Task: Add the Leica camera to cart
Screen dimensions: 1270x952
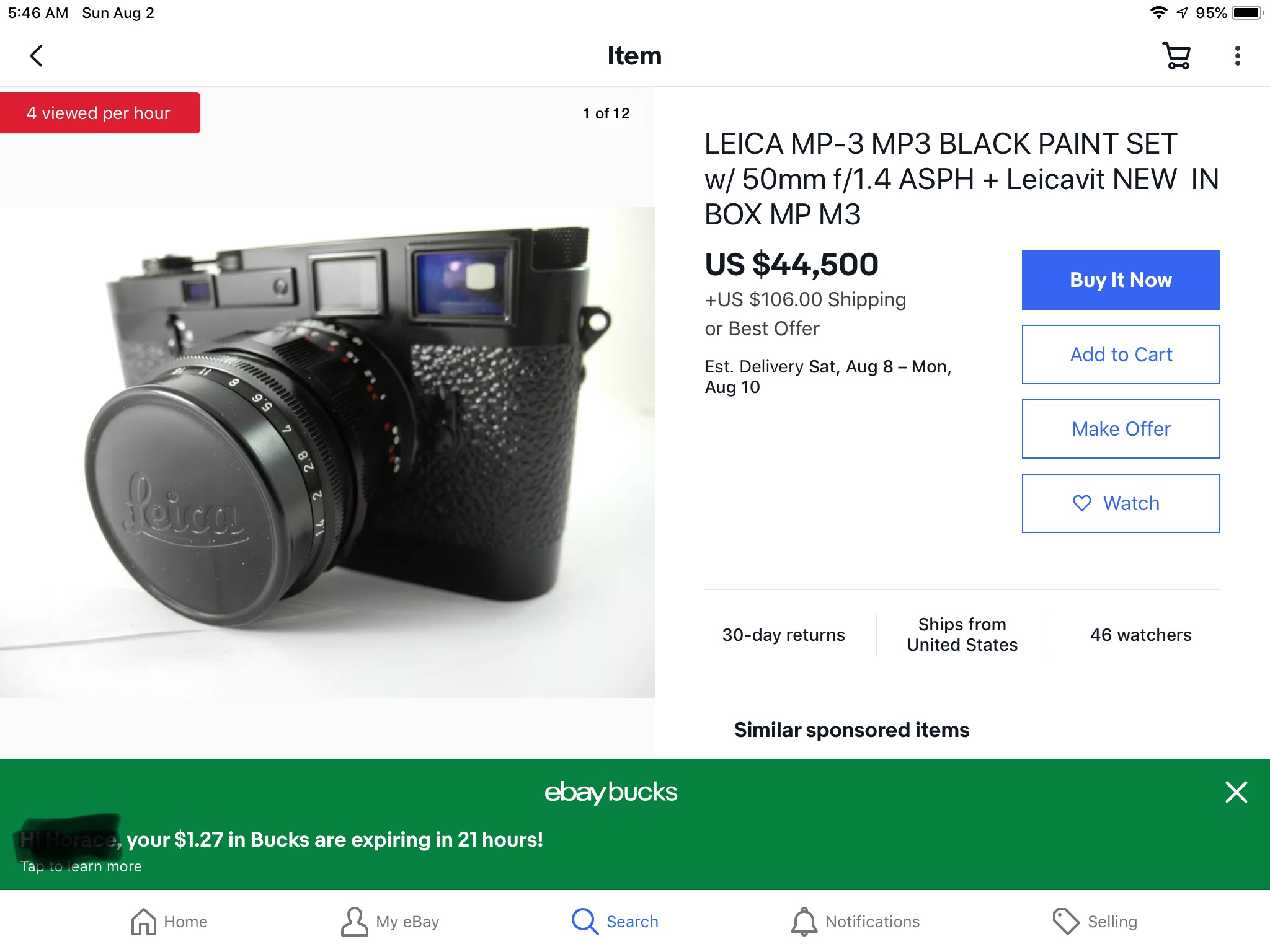Action: [1121, 355]
